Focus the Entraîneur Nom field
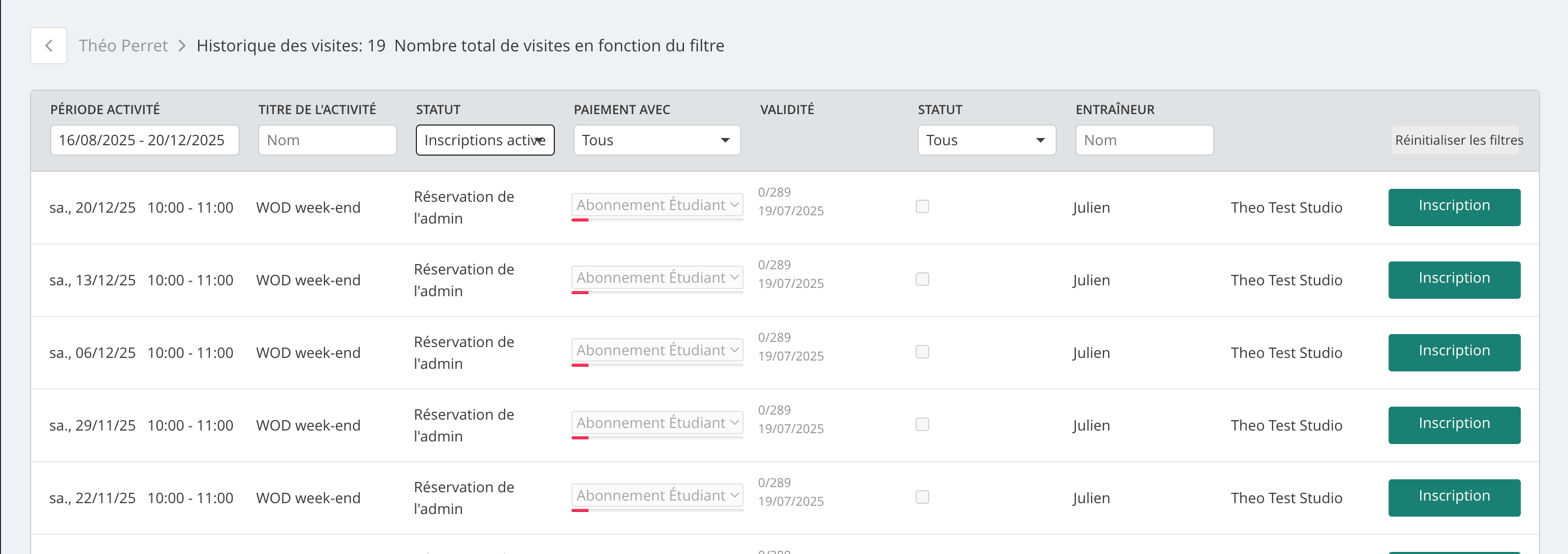The width and height of the screenshot is (1568, 554). [1144, 140]
